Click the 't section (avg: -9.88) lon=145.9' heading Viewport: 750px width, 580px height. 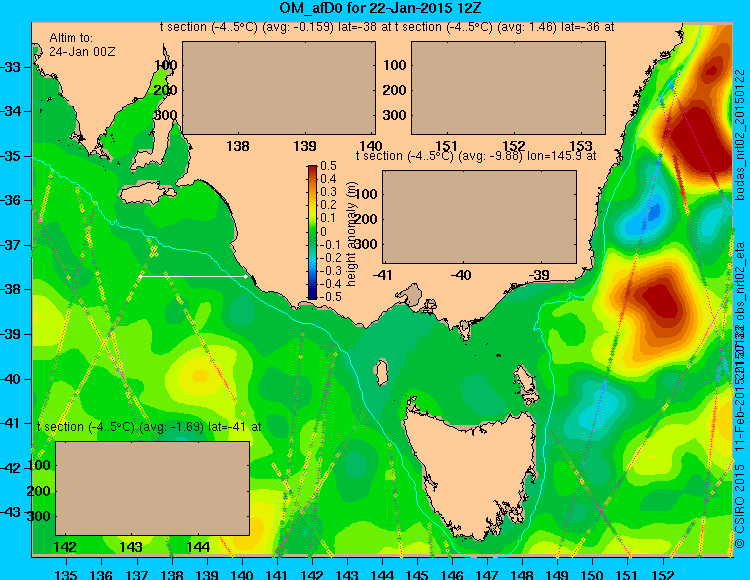[476, 156]
